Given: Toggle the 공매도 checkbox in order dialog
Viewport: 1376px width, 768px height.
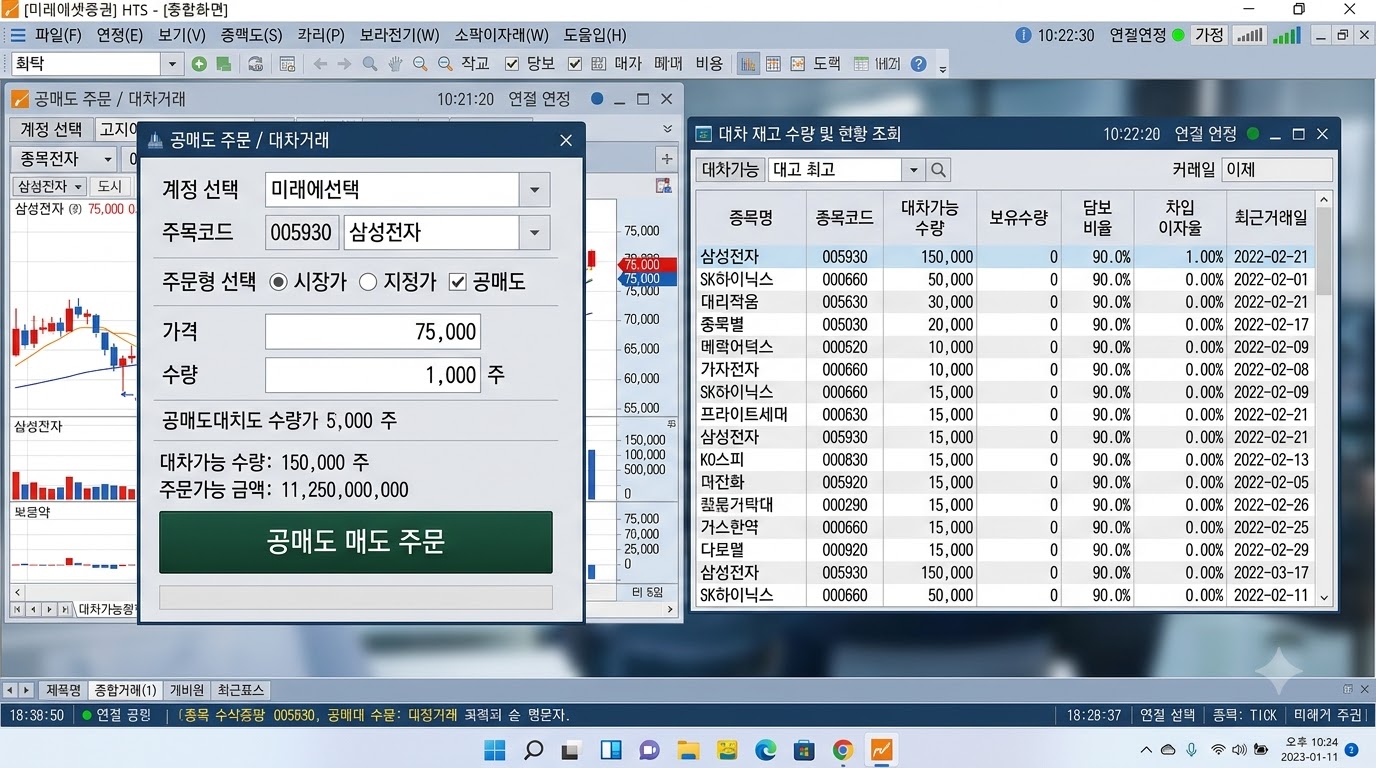Looking at the screenshot, I should coord(458,282).
